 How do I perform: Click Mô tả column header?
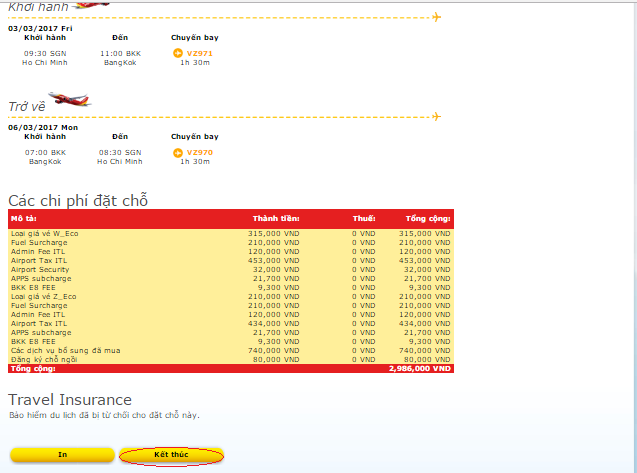point(24,219)
